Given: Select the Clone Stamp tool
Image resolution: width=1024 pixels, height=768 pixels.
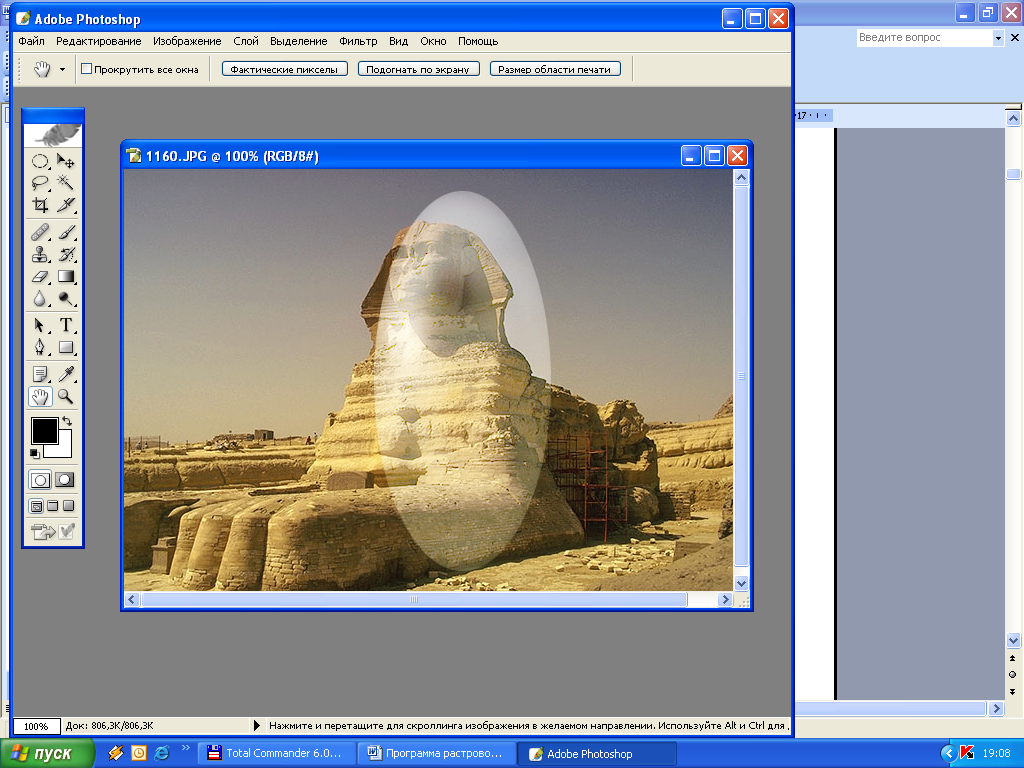Looking at the screenshot, I should 40,254.
